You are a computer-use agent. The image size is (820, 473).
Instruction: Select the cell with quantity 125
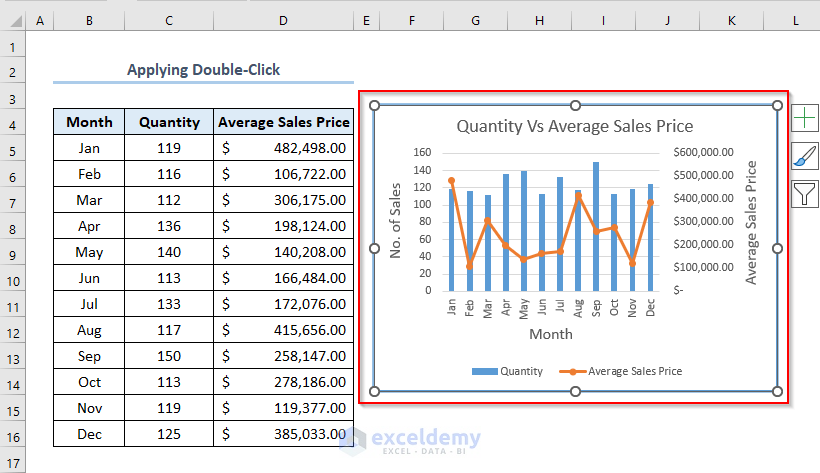pyautogui.click(x=169, y=434)
